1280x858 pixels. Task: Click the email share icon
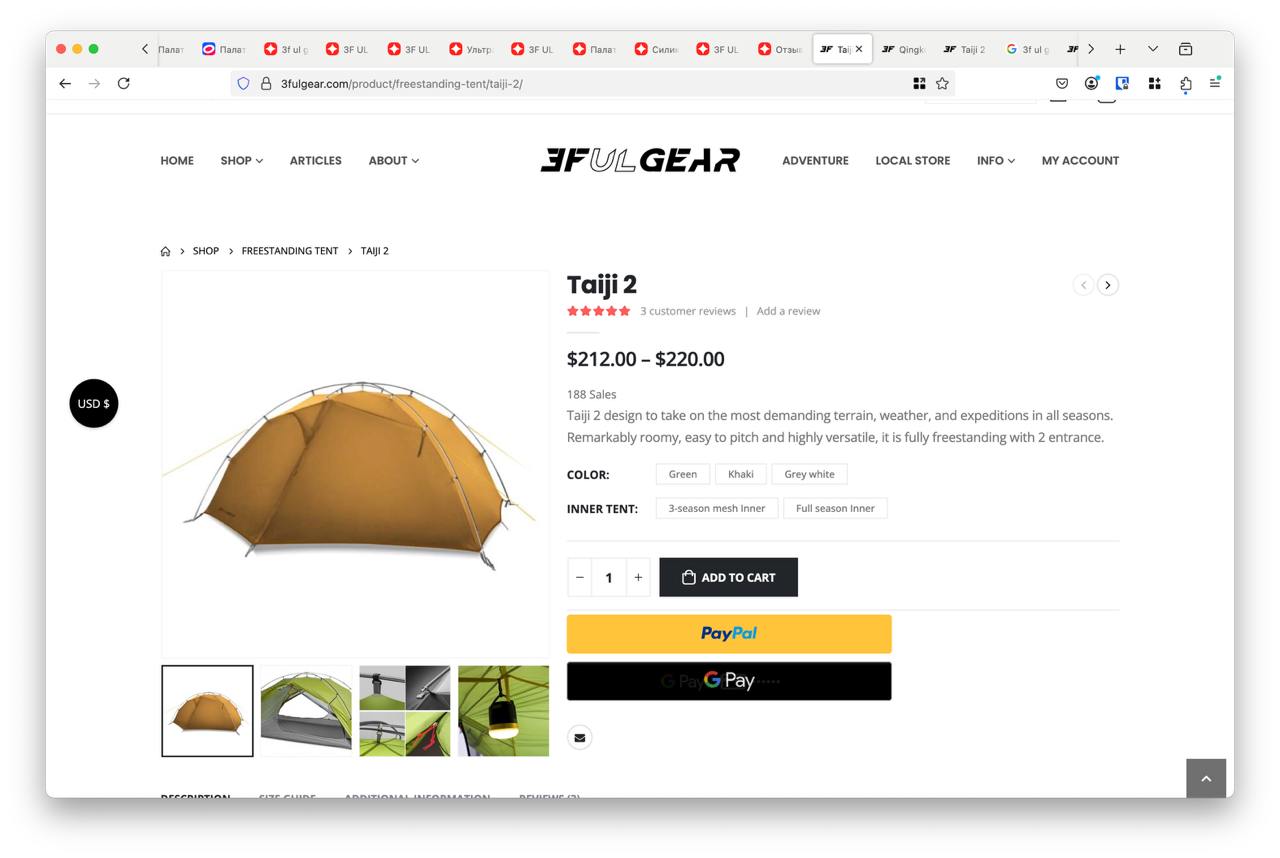tap(580, 738)
